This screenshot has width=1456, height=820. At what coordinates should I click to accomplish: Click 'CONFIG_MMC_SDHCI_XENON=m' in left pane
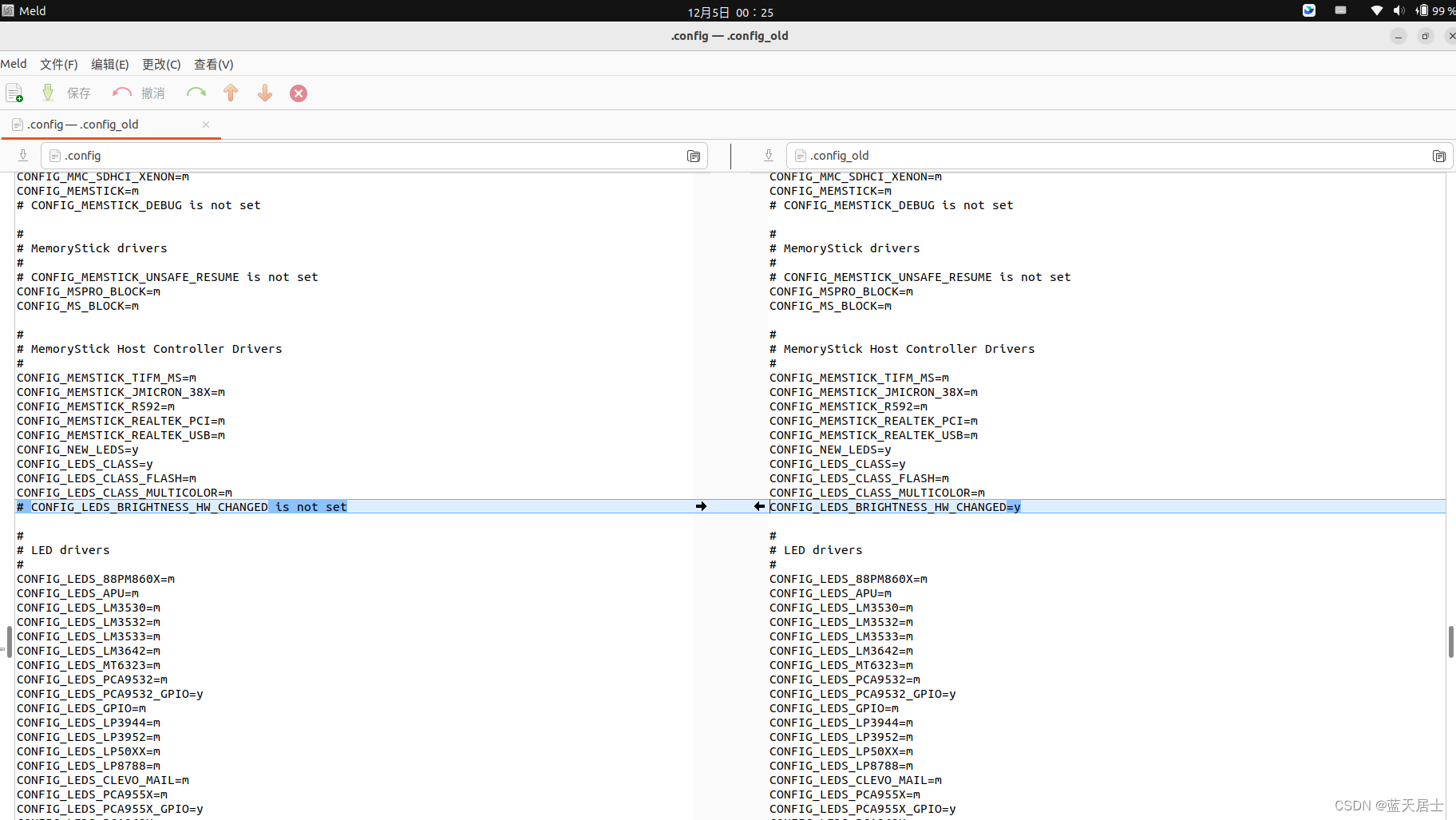coord(103,176)
